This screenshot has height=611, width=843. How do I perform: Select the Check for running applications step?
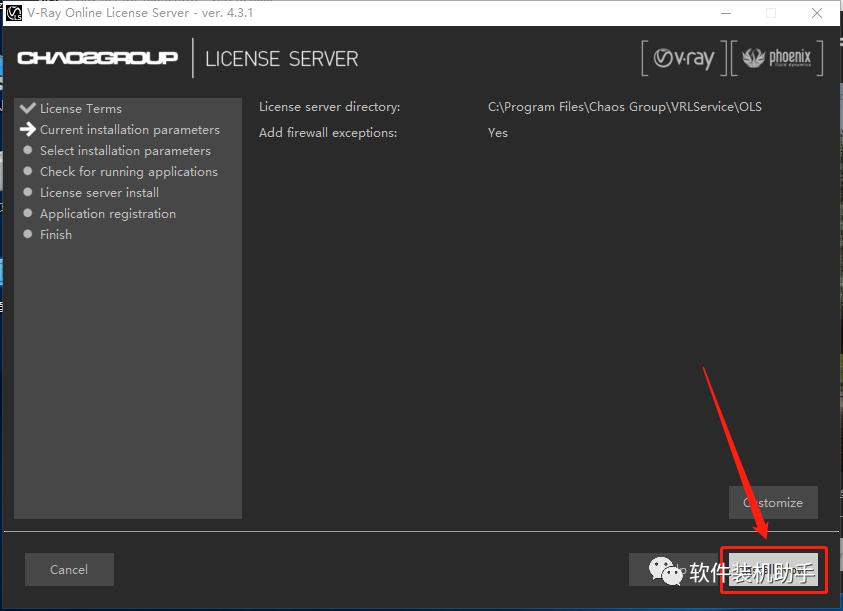[128, 172]
